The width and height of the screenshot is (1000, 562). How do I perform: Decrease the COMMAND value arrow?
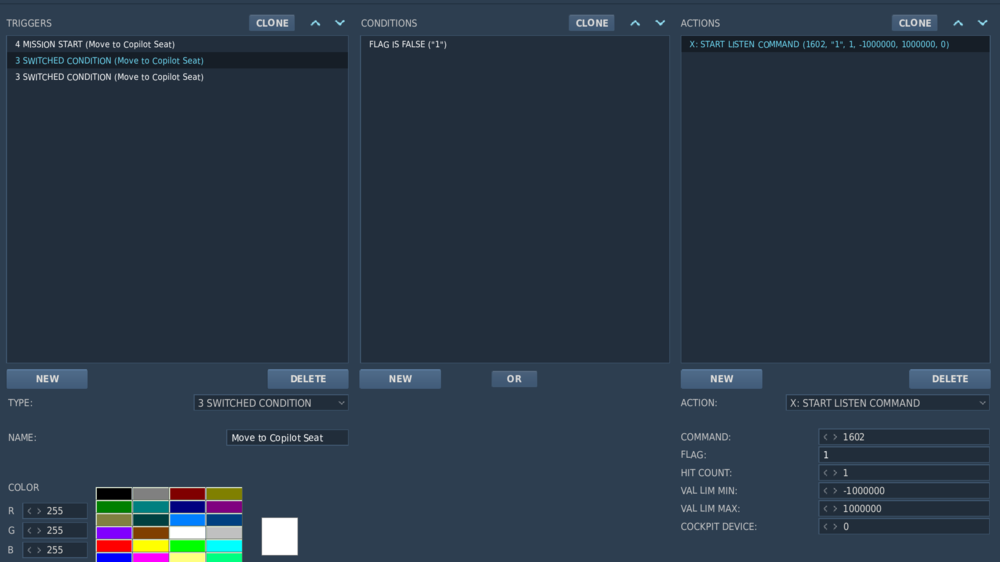[825, 437]
